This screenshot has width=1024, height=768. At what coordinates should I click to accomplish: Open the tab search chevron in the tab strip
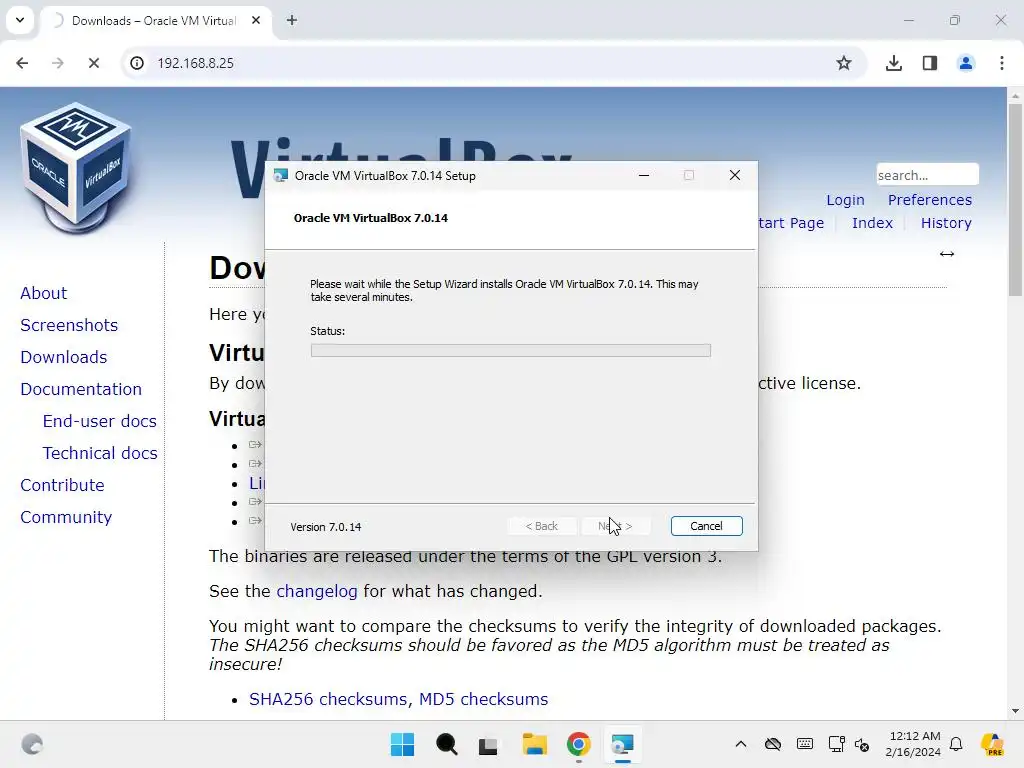[20, 20]
